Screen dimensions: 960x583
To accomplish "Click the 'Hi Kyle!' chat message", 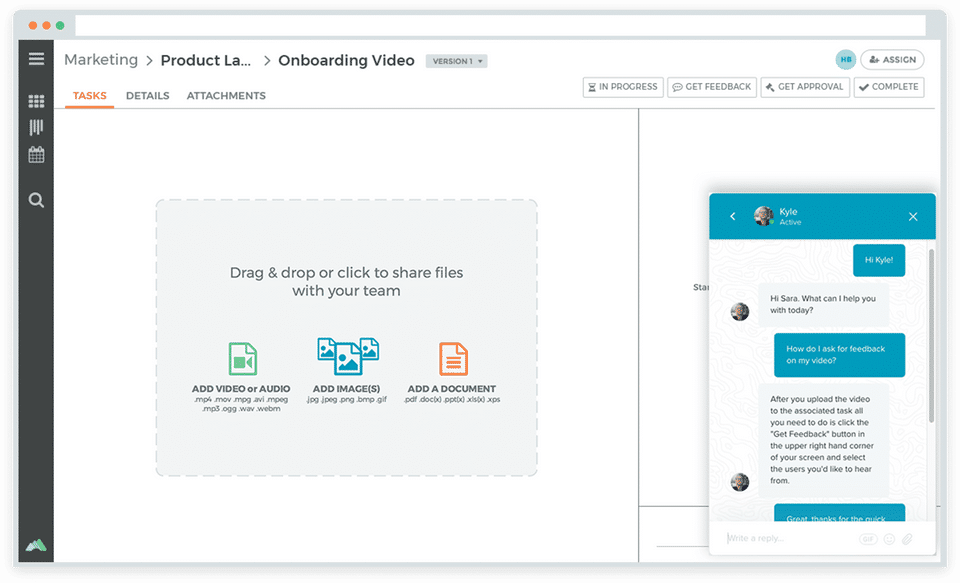I will pos(879,260).
